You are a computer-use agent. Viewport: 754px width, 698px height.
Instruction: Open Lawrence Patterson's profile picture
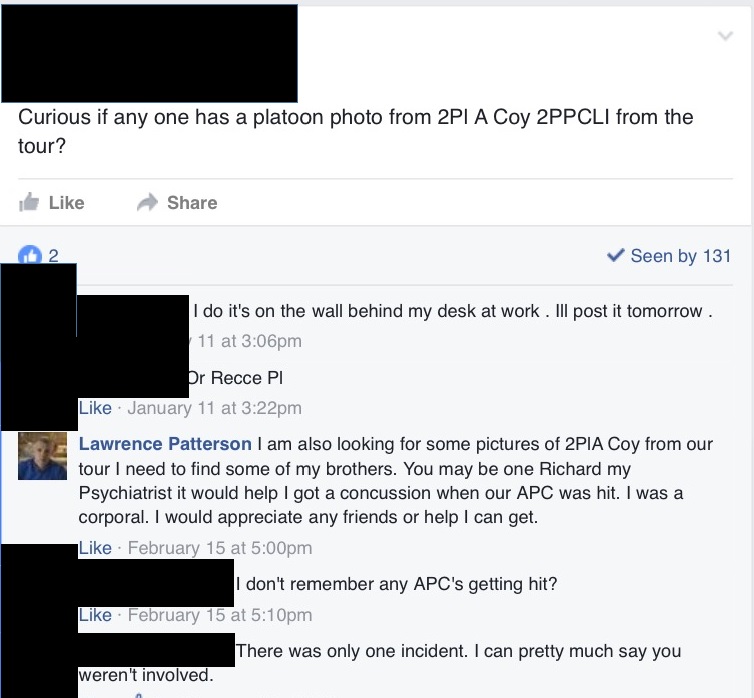pos(43,456)
